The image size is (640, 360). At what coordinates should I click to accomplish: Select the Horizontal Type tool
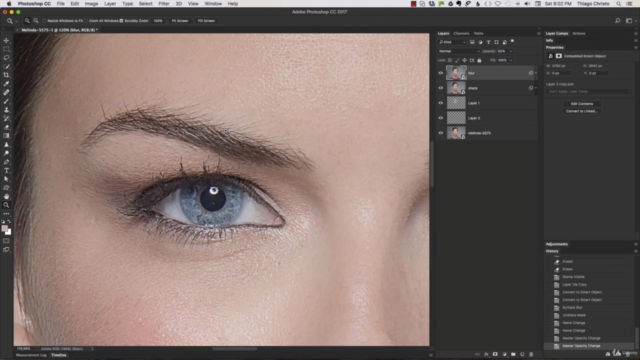pos(6,171)
